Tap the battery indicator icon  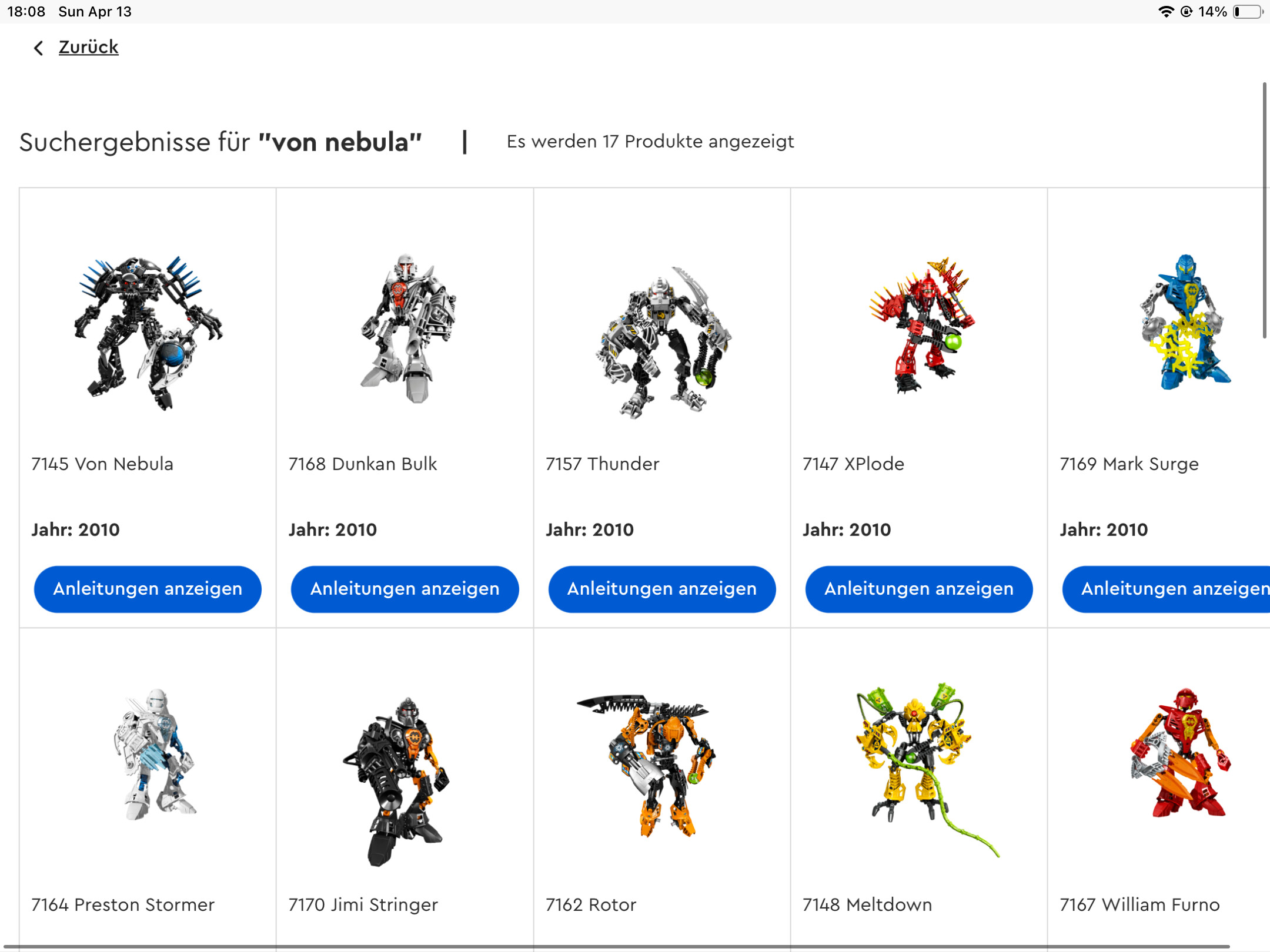tap(1249, 12)
